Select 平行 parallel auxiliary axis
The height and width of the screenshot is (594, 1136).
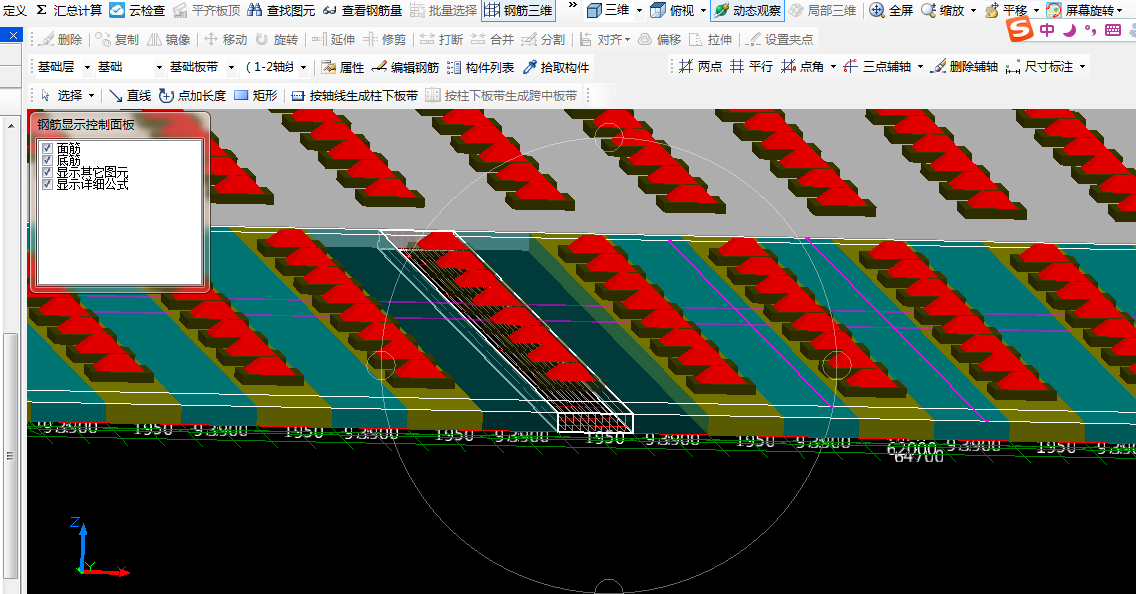coord(751,66)
